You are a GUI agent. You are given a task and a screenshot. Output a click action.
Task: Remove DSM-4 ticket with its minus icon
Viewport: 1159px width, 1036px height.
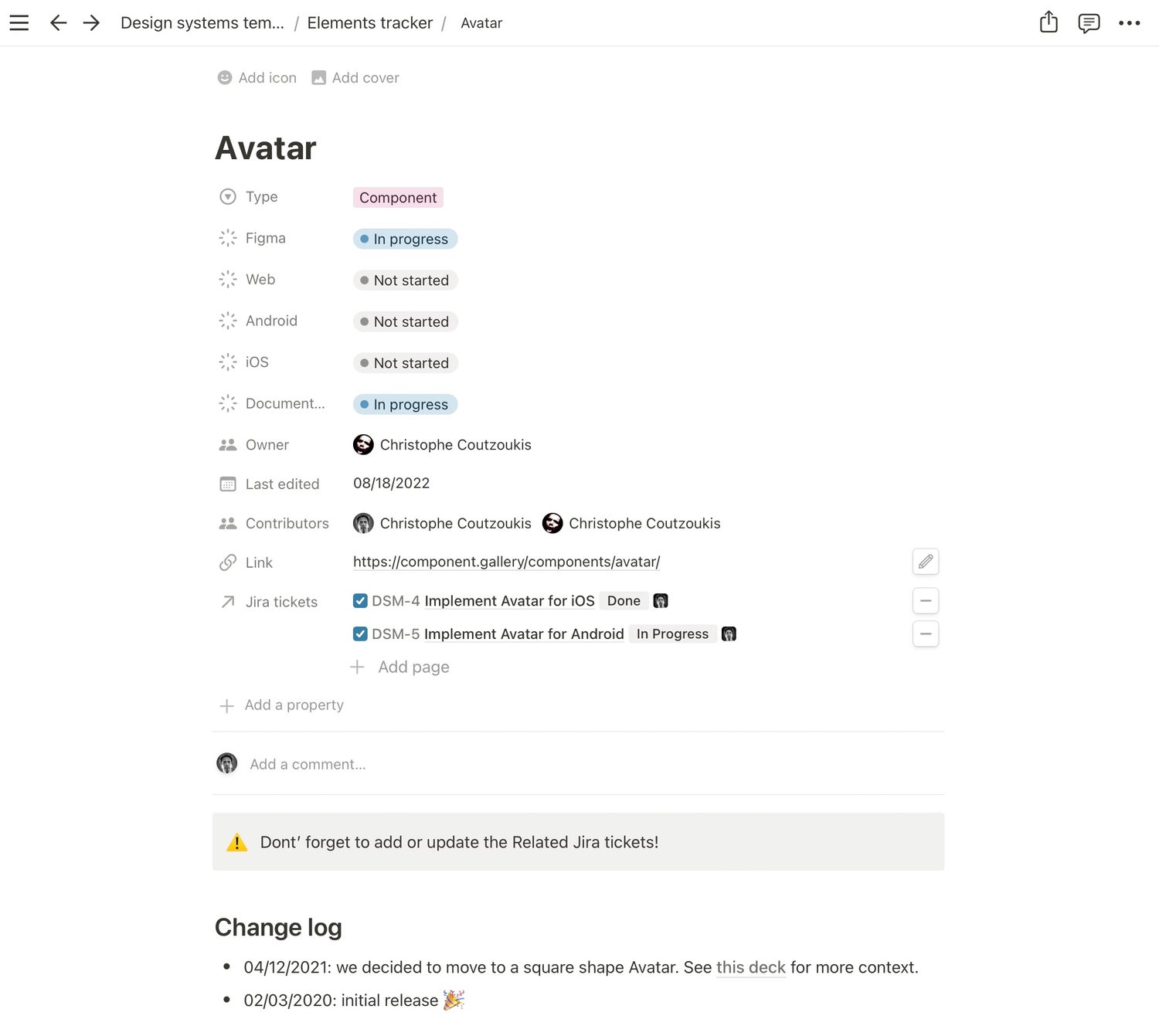click(925, 600)
